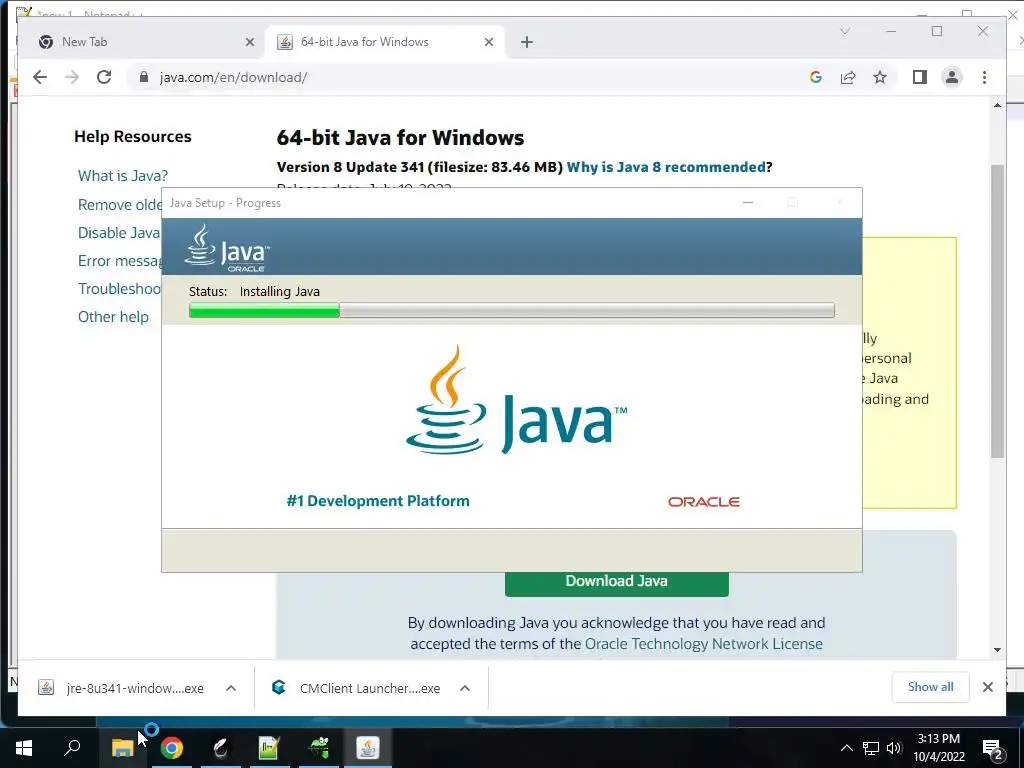
Task: Close the 64-bit Java for Windows tab
Action: pyautogui.click(x=488, y=42)
